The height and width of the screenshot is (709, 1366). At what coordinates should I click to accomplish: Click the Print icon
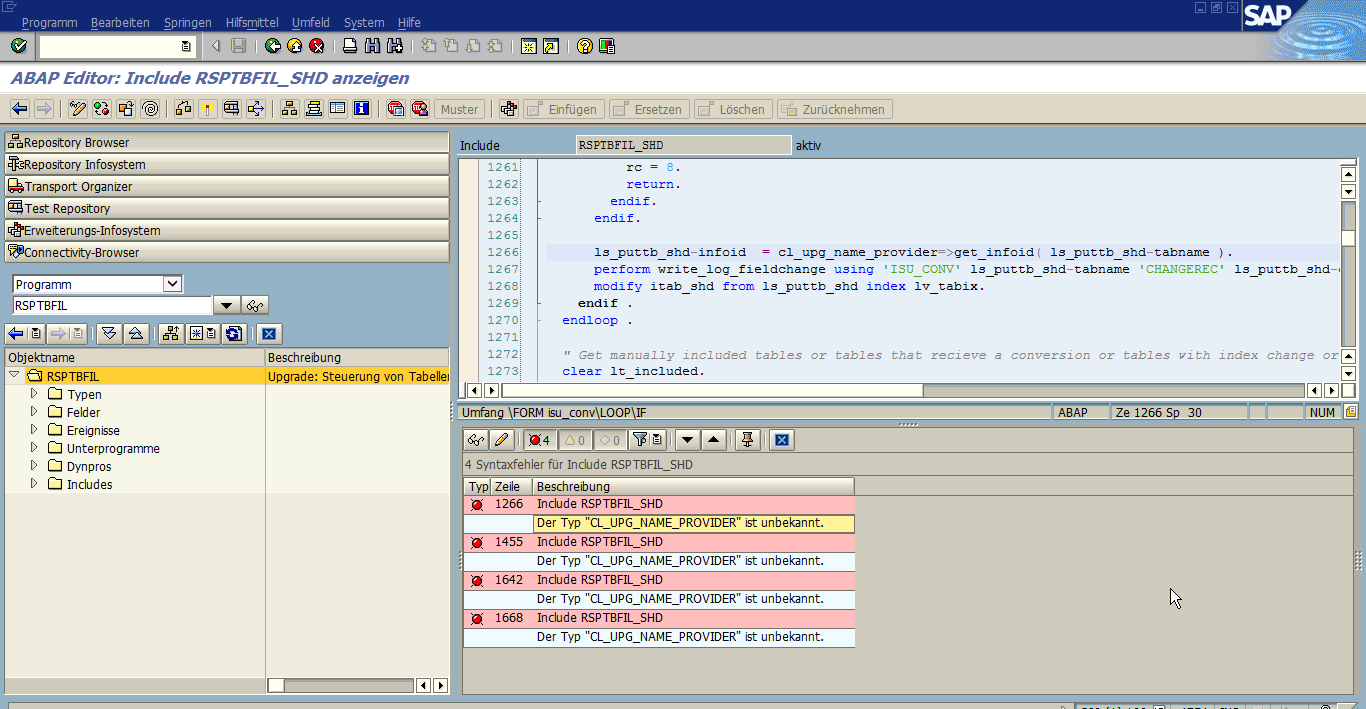[350, 46]
